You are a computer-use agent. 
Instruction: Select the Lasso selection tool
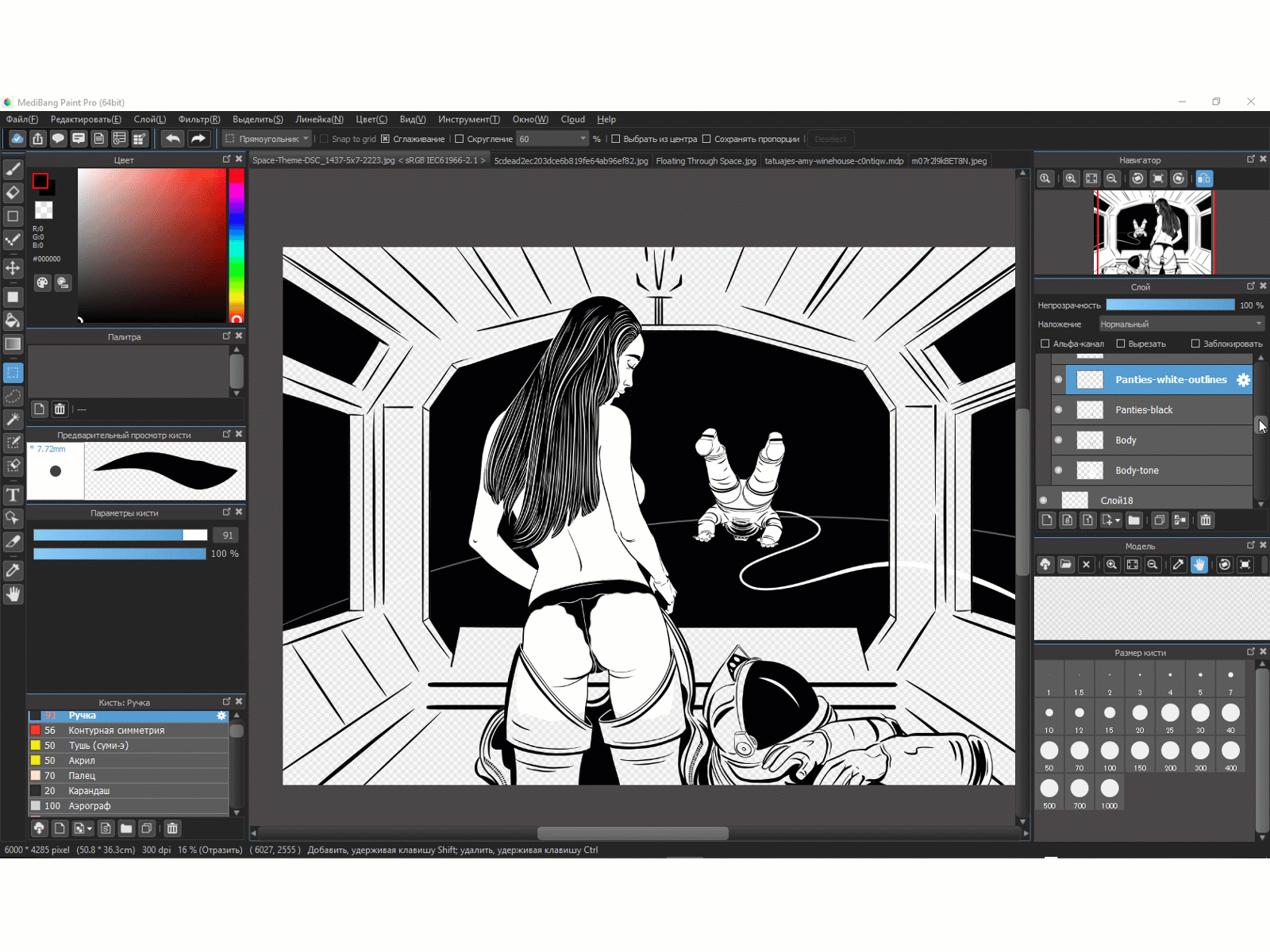(13, 396)
